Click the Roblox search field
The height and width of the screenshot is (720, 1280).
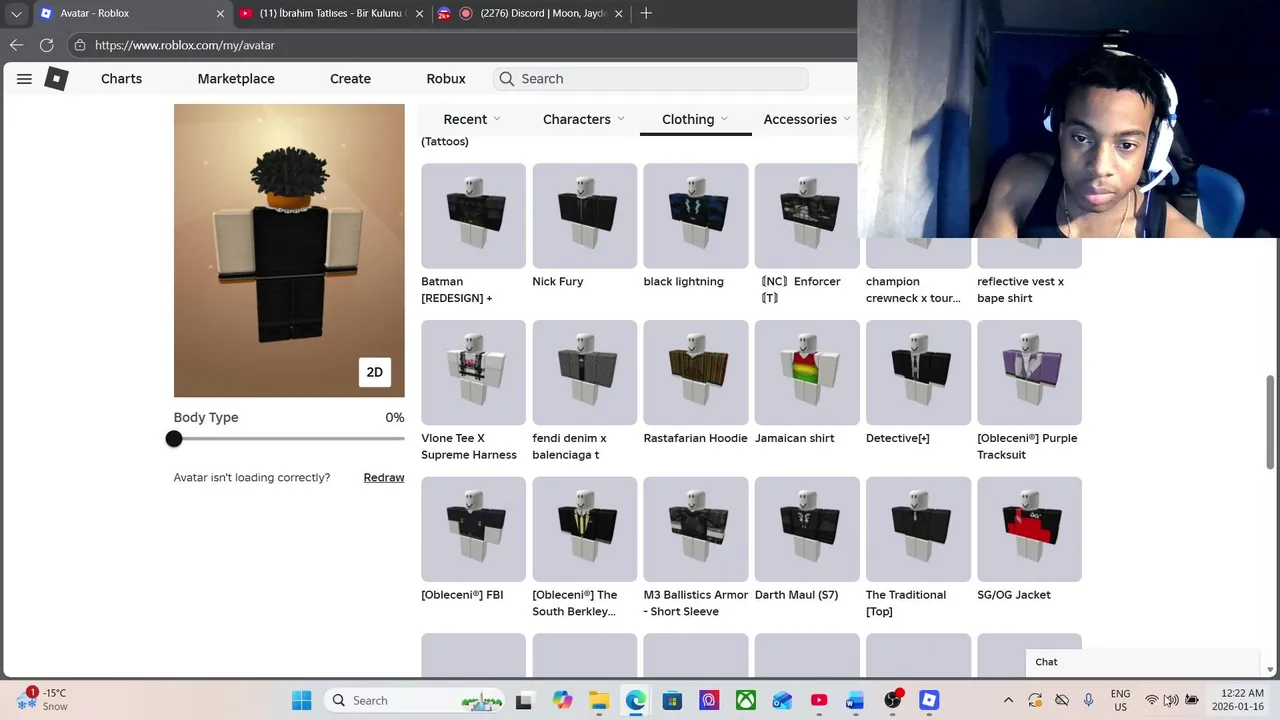(x=650, y=79)
